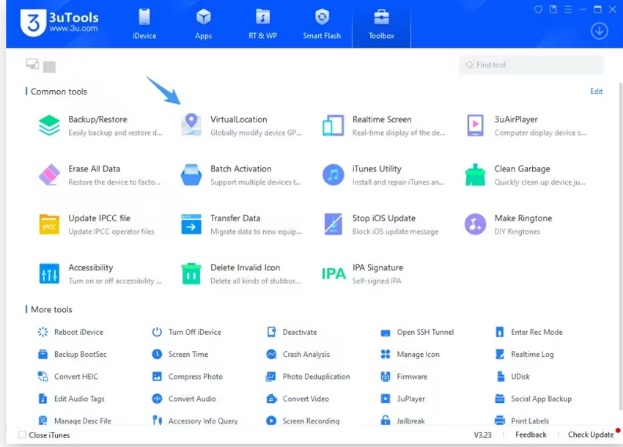Click the Realtime Log label
The image size is (623, 447).
click(532, 354)
